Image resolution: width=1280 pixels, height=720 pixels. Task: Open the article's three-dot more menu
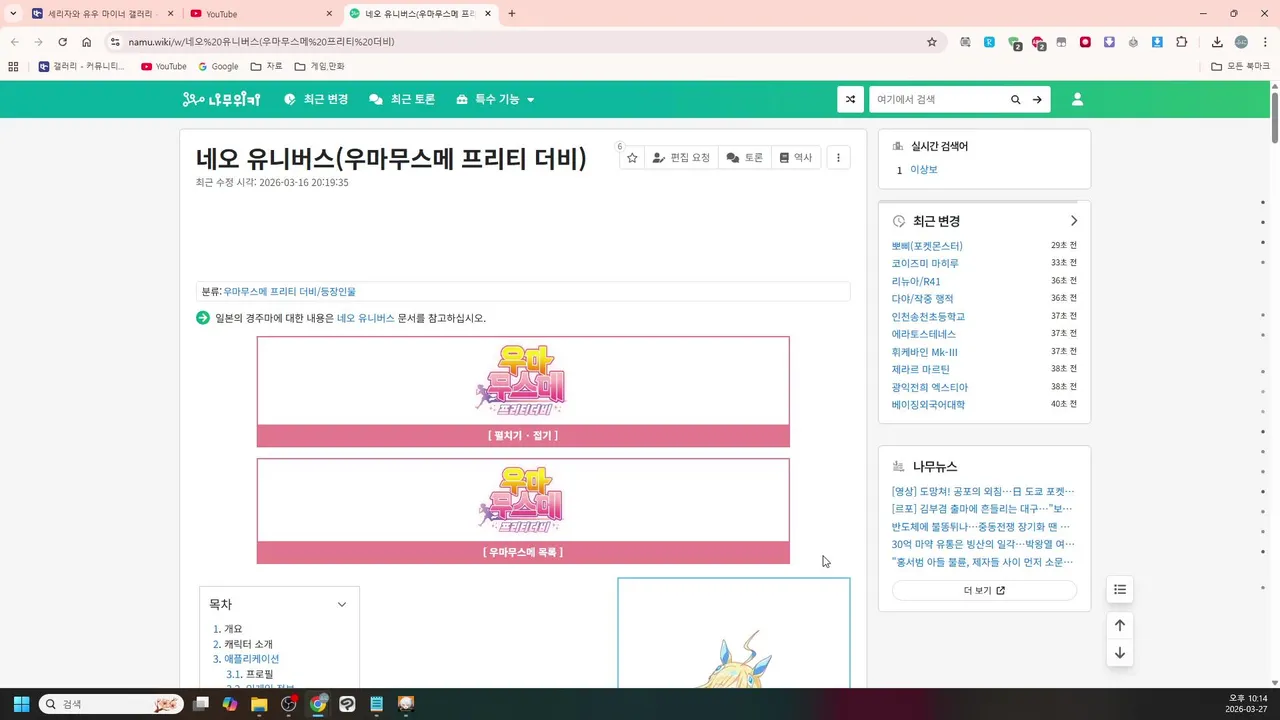tap(838, 157)
